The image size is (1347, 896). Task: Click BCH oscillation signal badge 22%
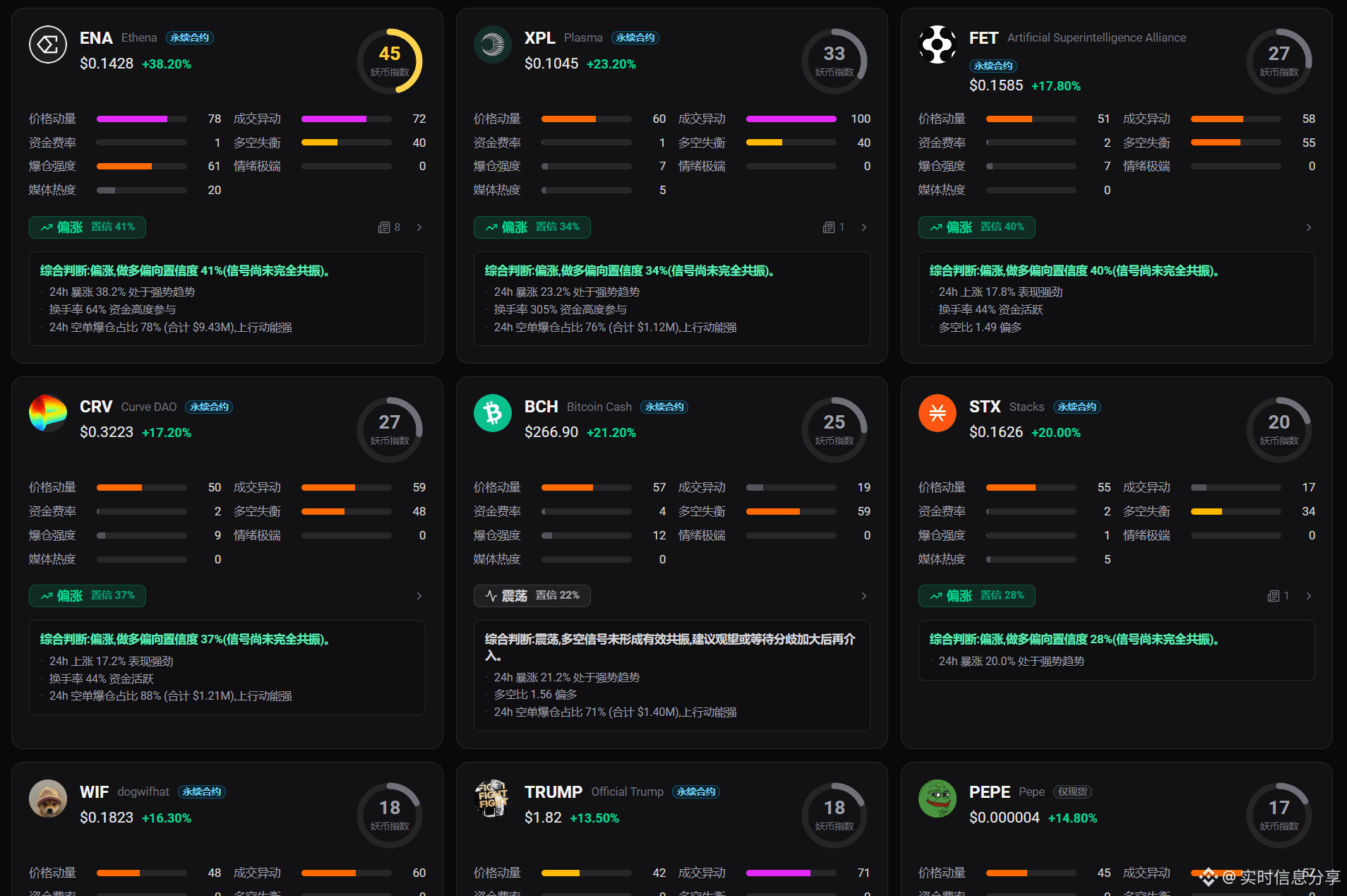click(532, 596)
